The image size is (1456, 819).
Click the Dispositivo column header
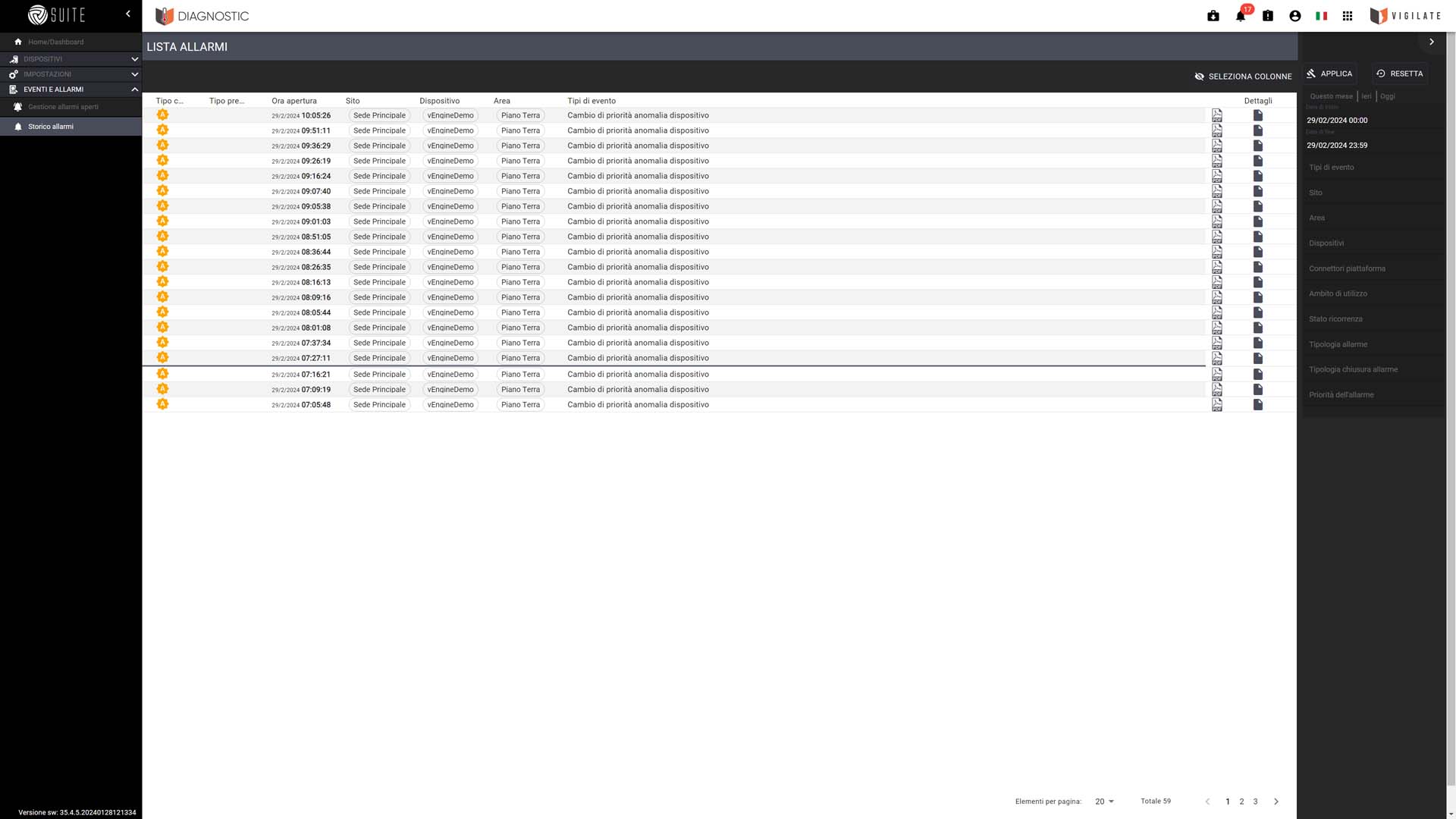tap(440, 101)
